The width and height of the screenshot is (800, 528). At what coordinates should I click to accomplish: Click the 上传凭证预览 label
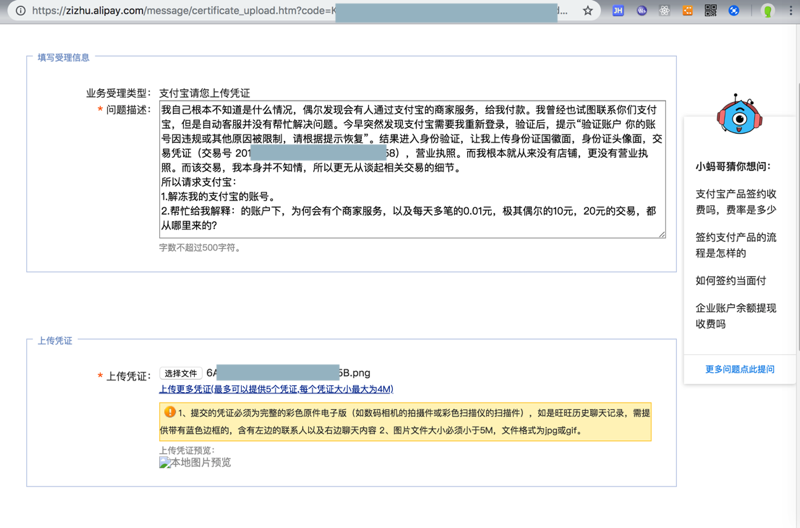187,450
